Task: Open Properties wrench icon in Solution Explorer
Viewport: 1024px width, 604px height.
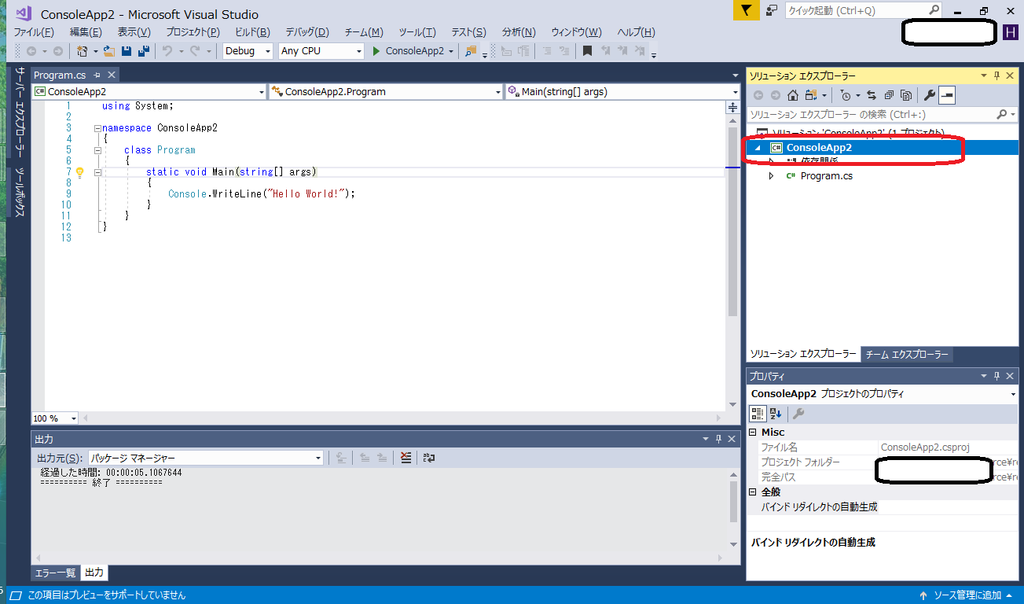Action: (x=929, y=95)
